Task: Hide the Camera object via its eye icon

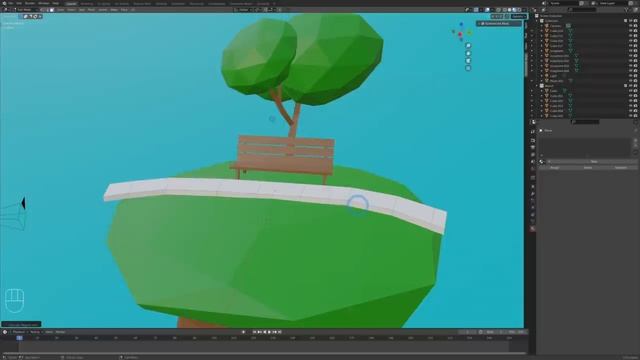Action: pos(631,26)
